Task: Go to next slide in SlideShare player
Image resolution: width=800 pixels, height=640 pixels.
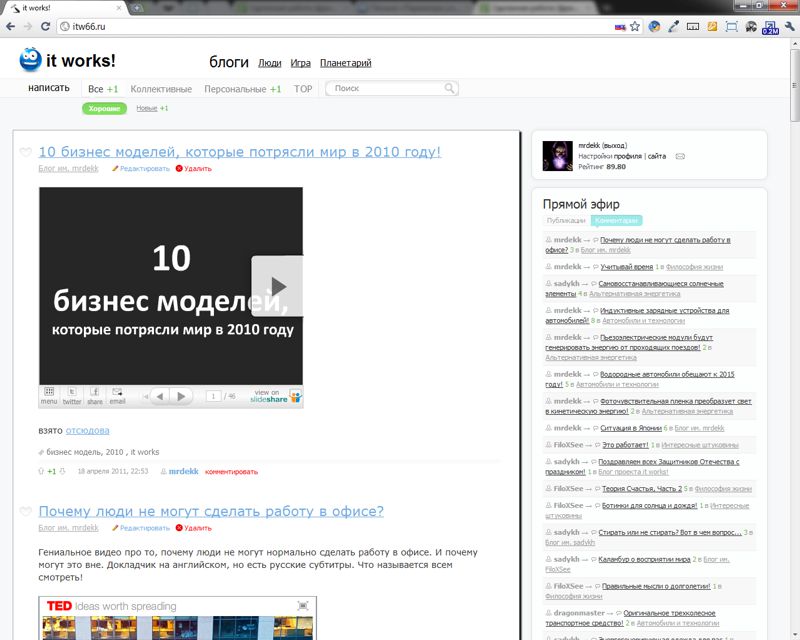Action: pos(181,396)
